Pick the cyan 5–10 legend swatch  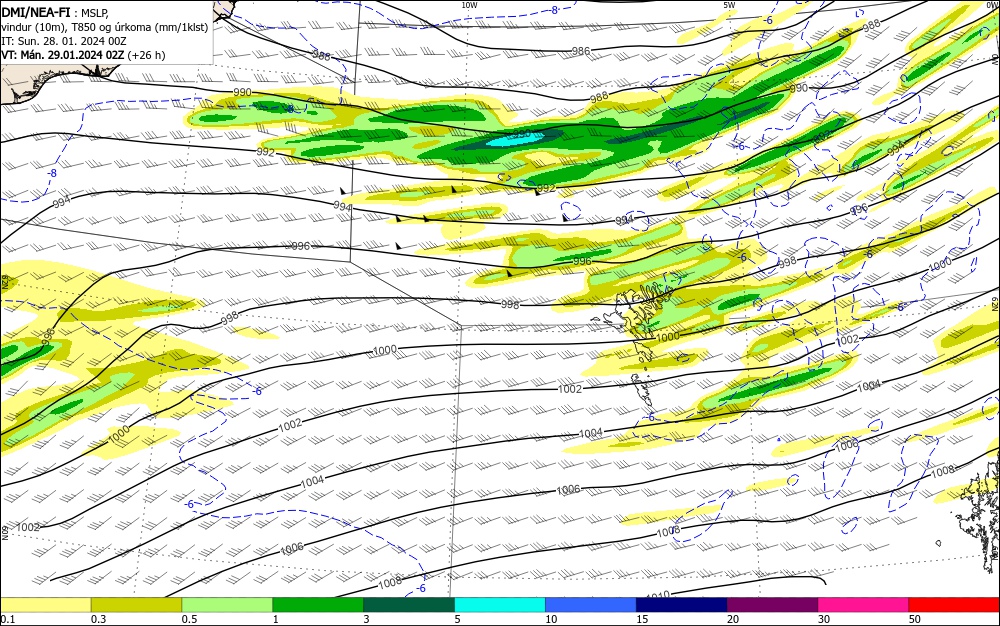pos(500,605)
